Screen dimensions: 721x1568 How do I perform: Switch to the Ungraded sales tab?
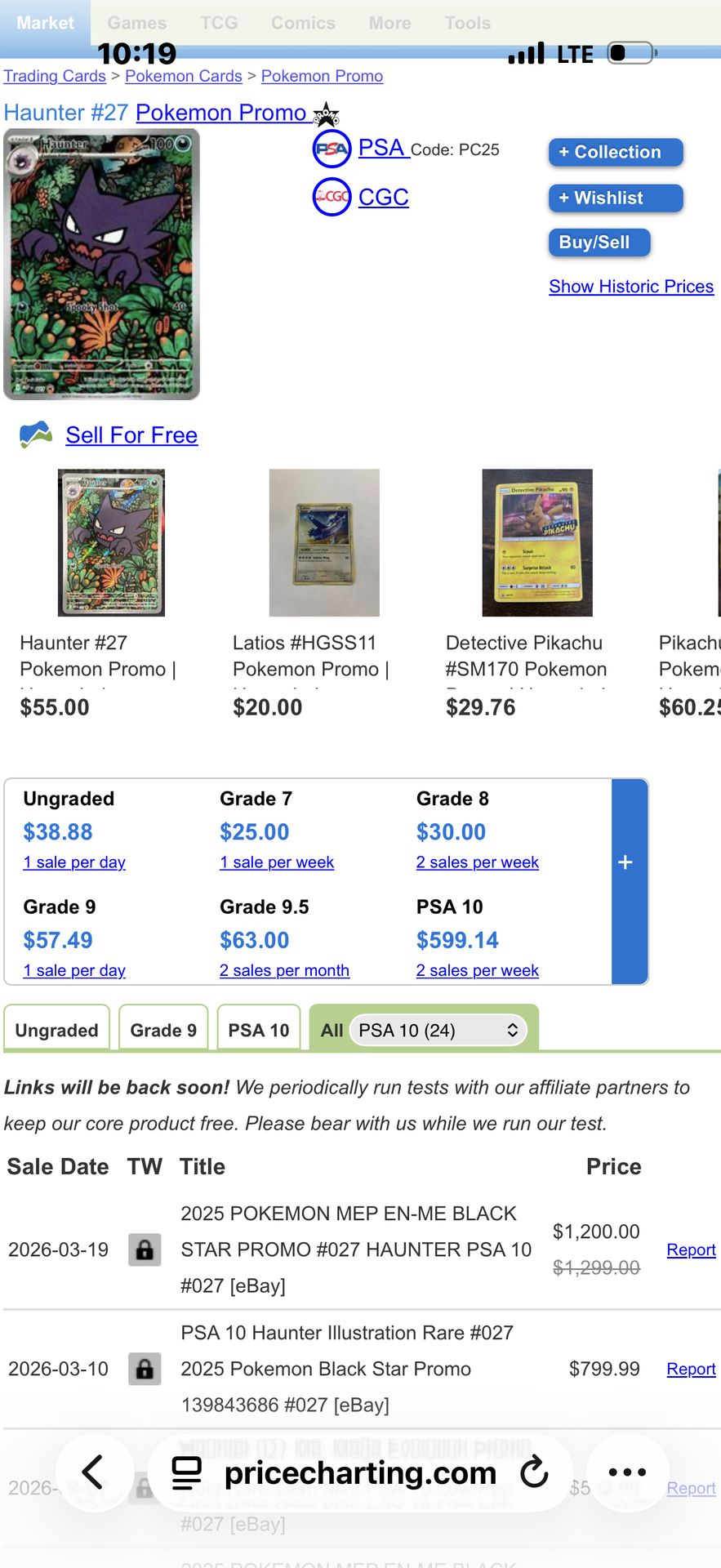57,1030
